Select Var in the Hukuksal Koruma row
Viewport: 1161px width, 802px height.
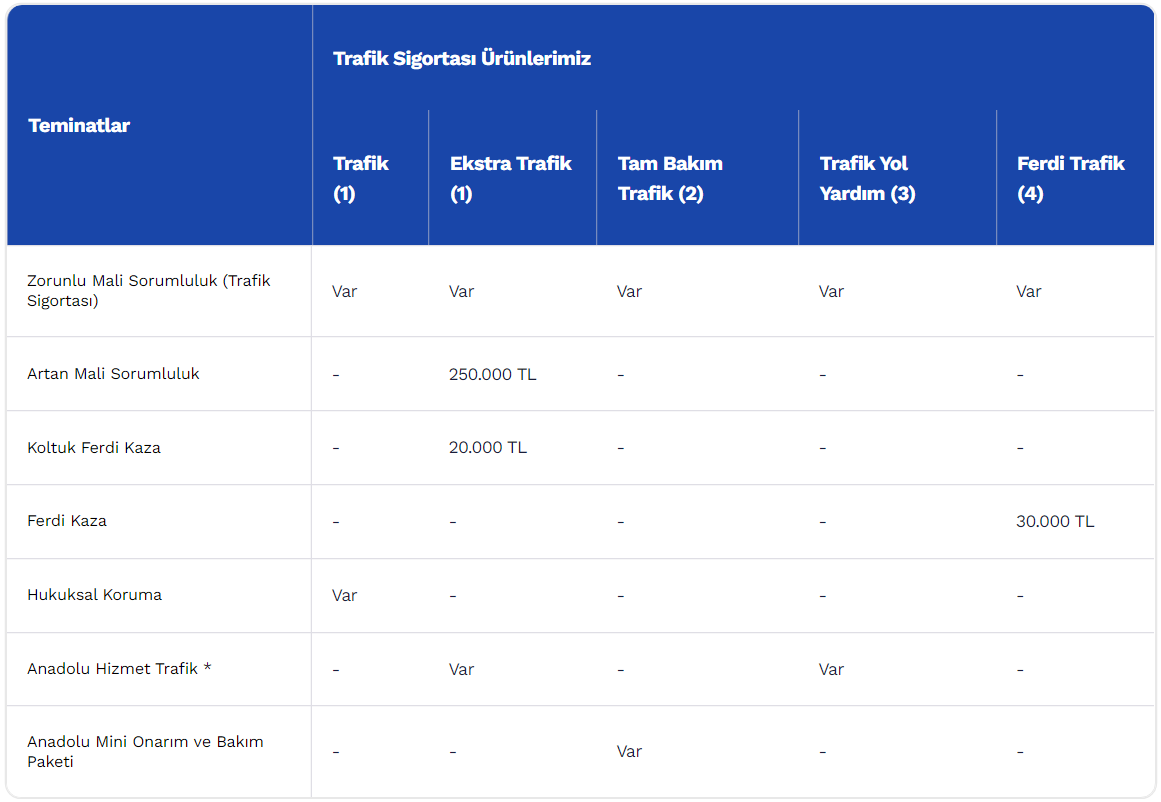click(x=344, y=595)
